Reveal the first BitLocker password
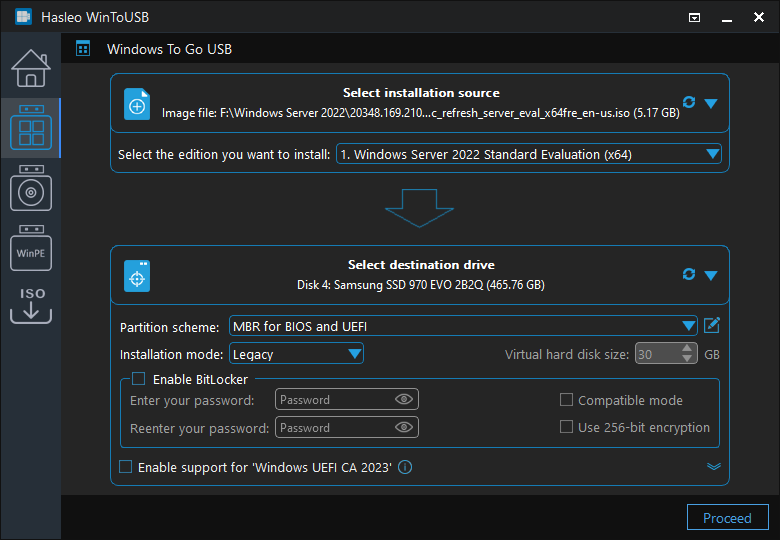 [404, 399]
